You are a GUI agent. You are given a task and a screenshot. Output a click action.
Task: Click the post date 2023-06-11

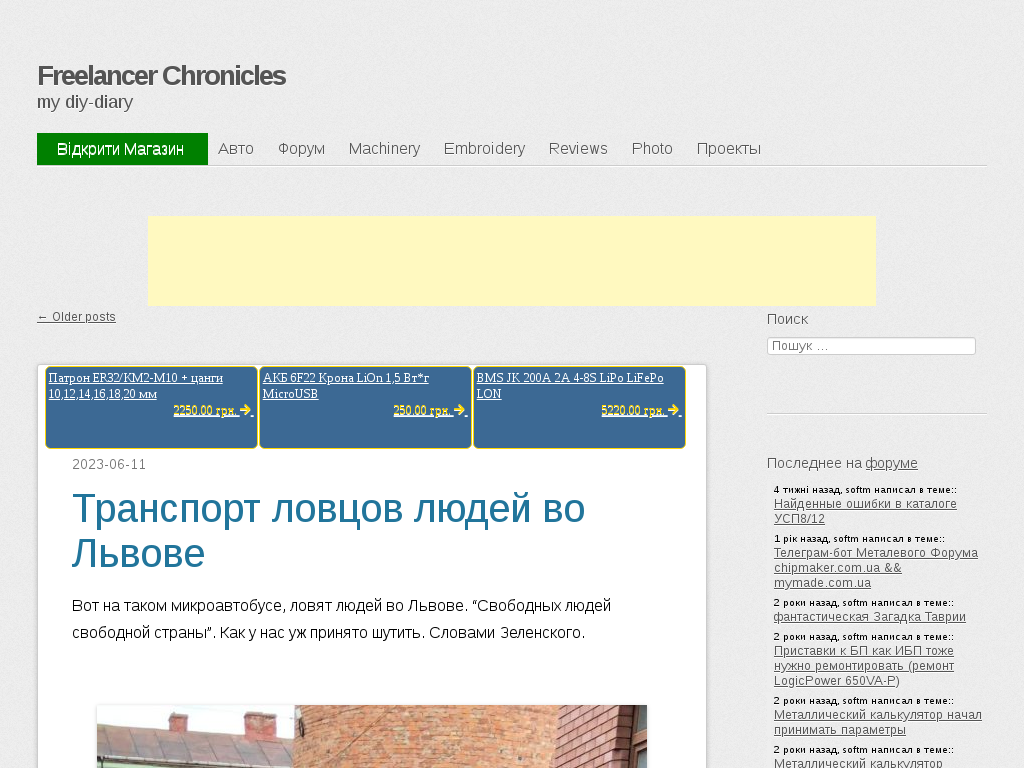(109, 464)
